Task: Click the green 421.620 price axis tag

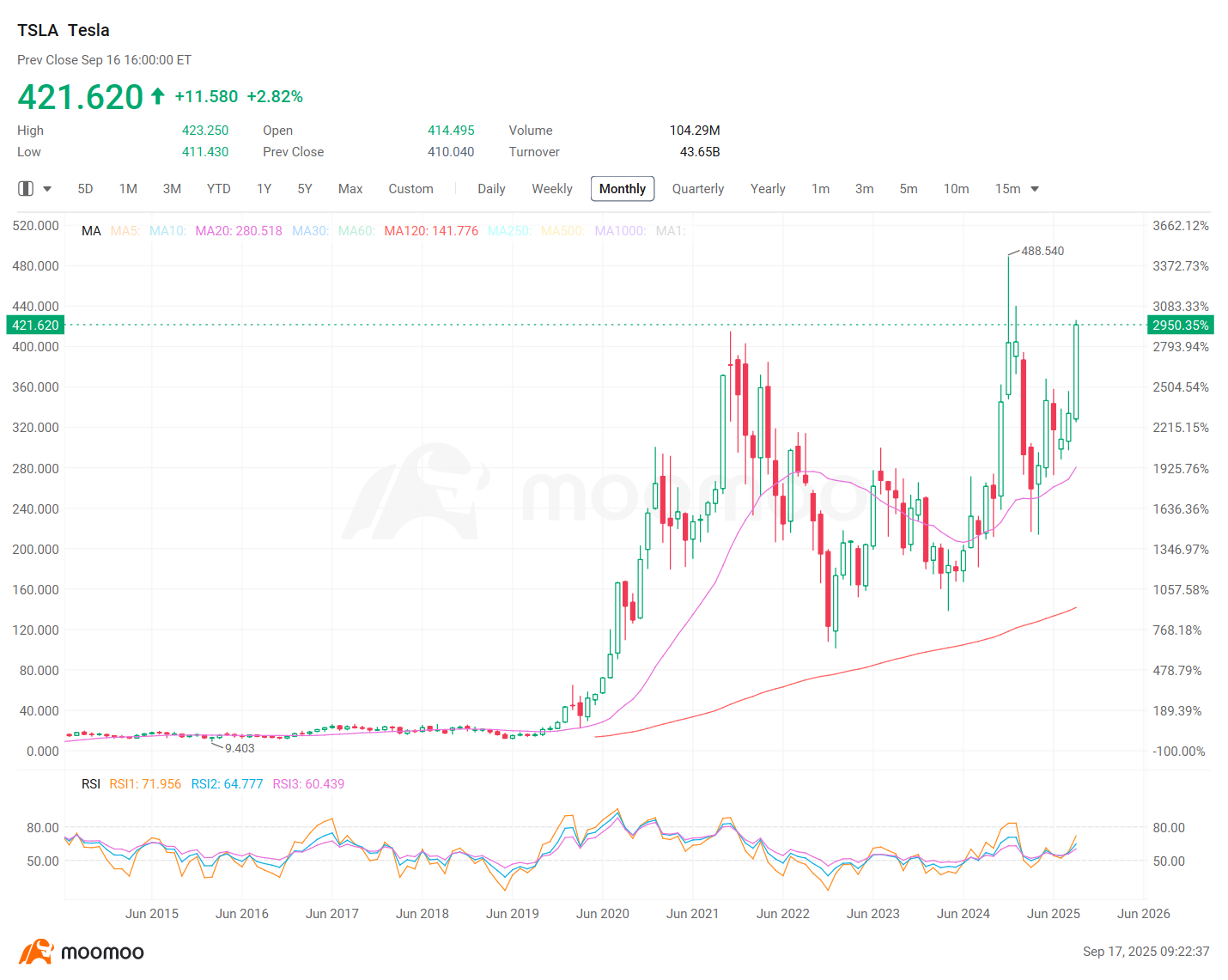Action: 35,326
